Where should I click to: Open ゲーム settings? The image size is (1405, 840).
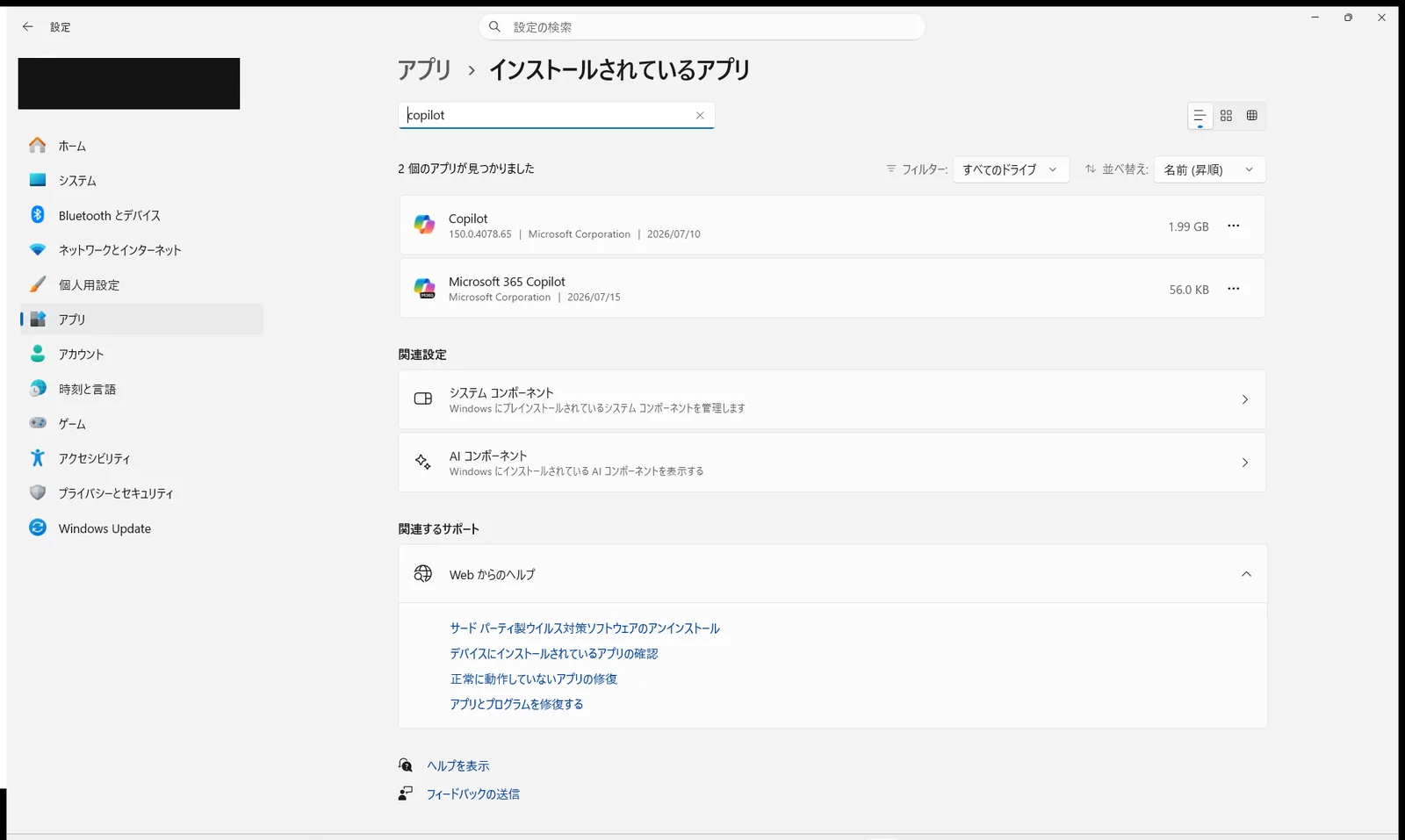click(140, 424)
